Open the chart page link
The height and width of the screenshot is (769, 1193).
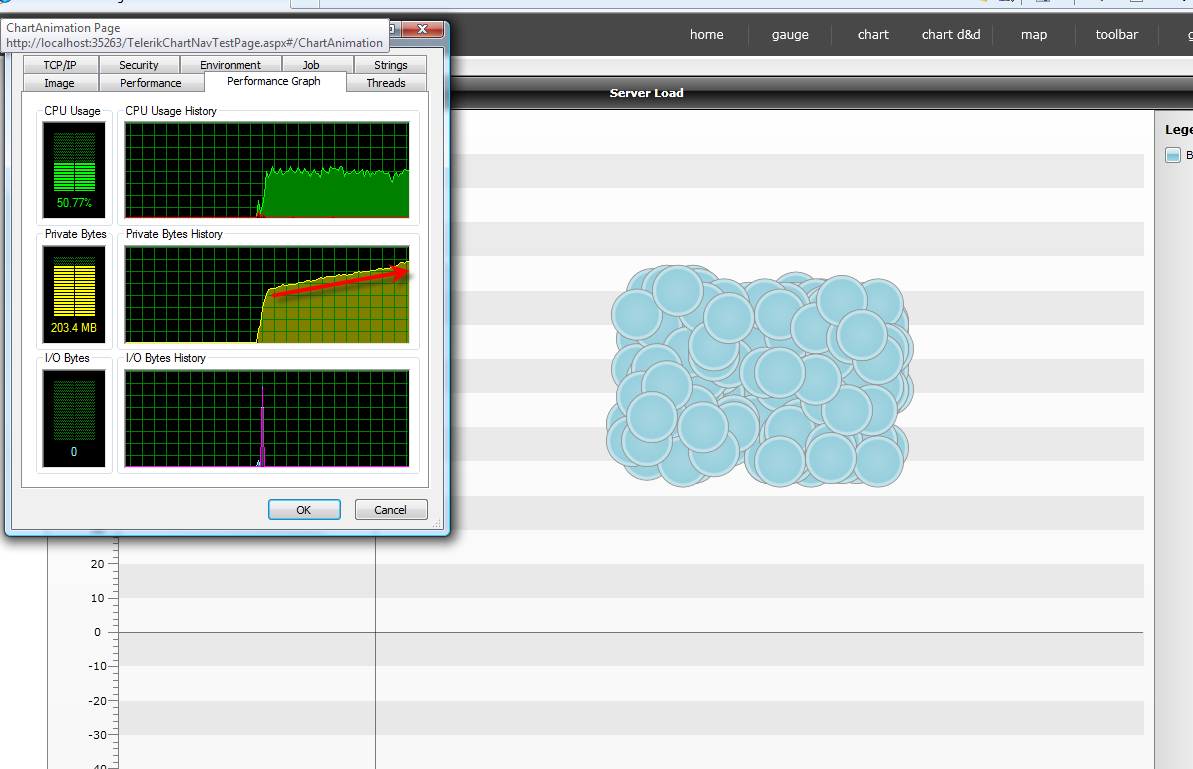pos(873,34)
